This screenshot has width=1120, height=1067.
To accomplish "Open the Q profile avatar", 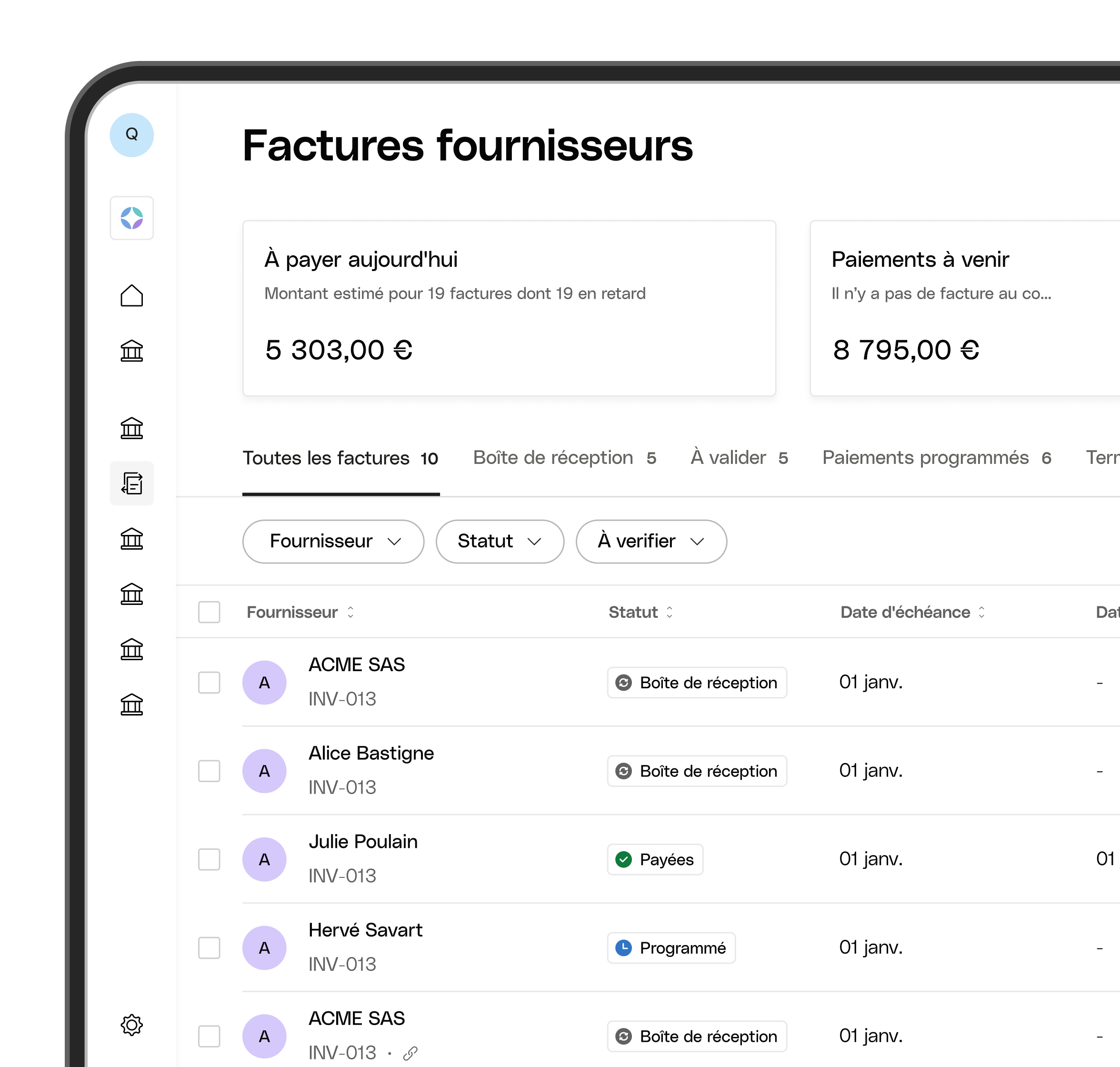I will coord(131,135).
